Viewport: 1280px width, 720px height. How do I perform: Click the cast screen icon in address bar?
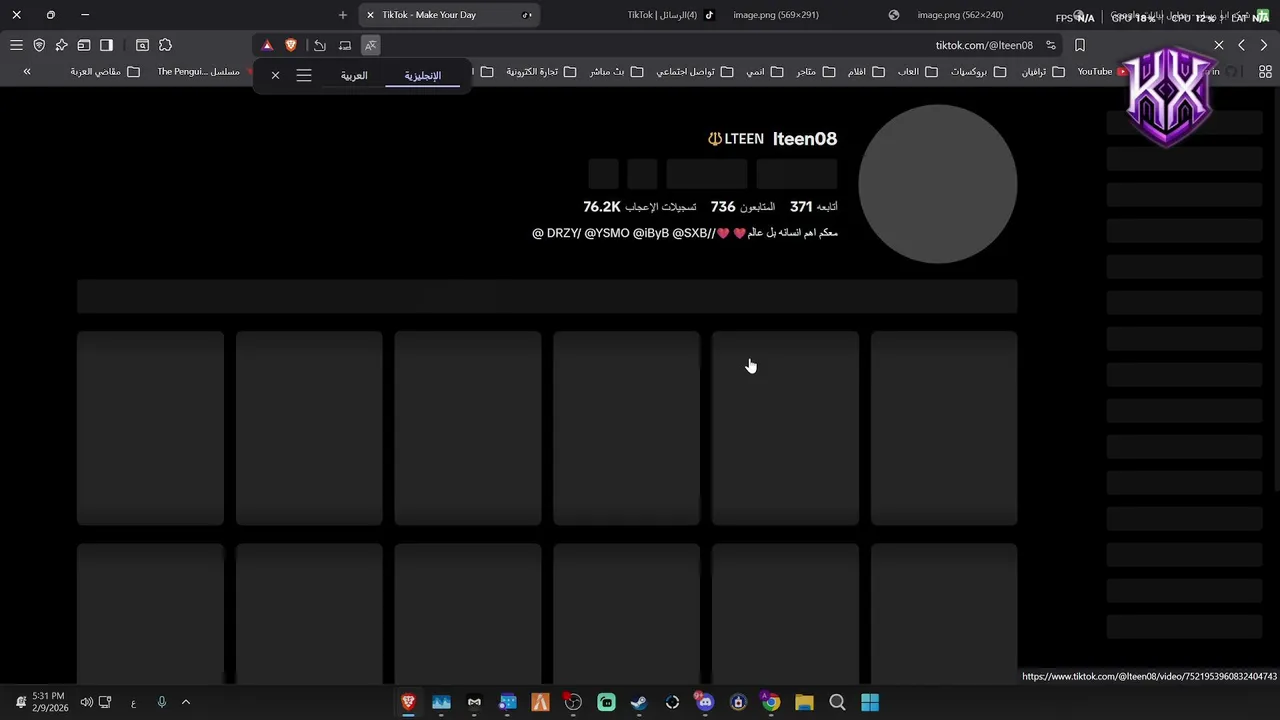pyautogui.click(x=345, y=45)
